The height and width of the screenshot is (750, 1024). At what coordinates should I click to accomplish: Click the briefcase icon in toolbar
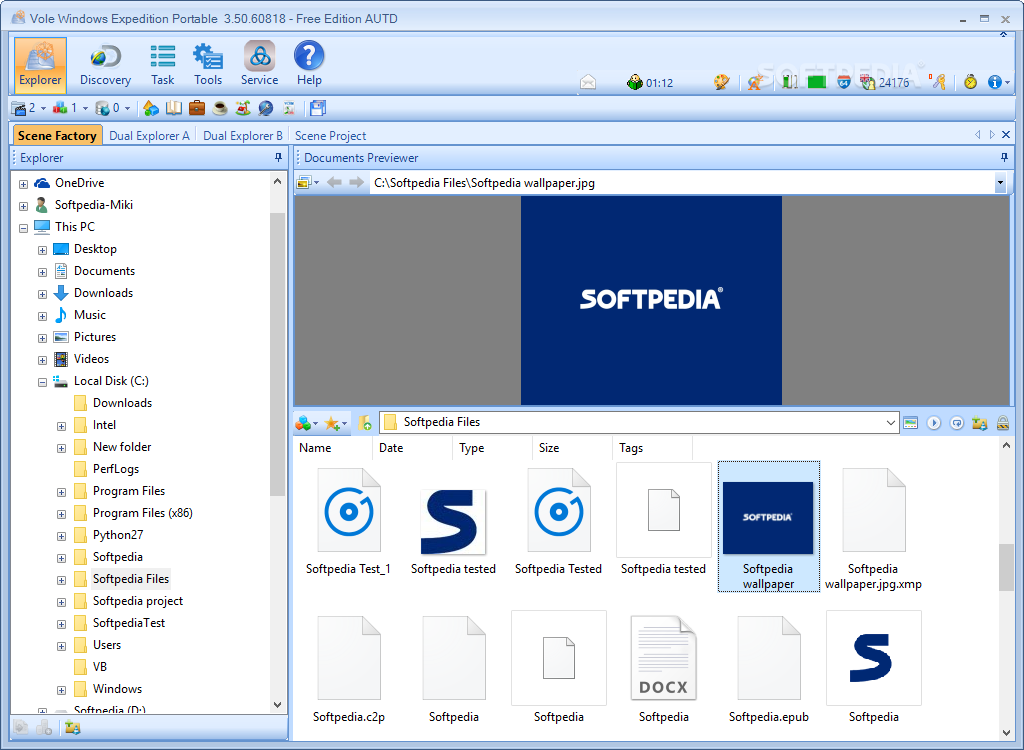pos(197,108)
